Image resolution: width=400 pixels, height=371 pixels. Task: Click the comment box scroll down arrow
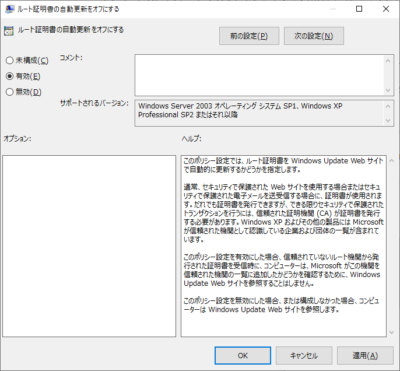pos(388,90)
